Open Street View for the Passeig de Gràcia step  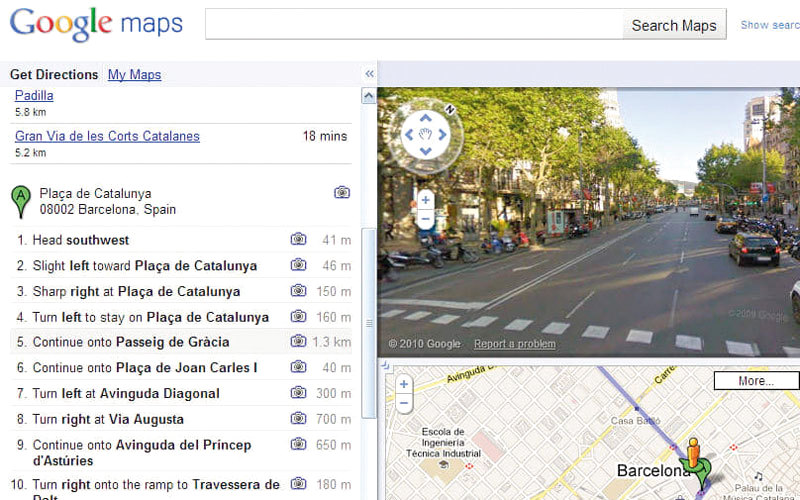tap(298, 342)
